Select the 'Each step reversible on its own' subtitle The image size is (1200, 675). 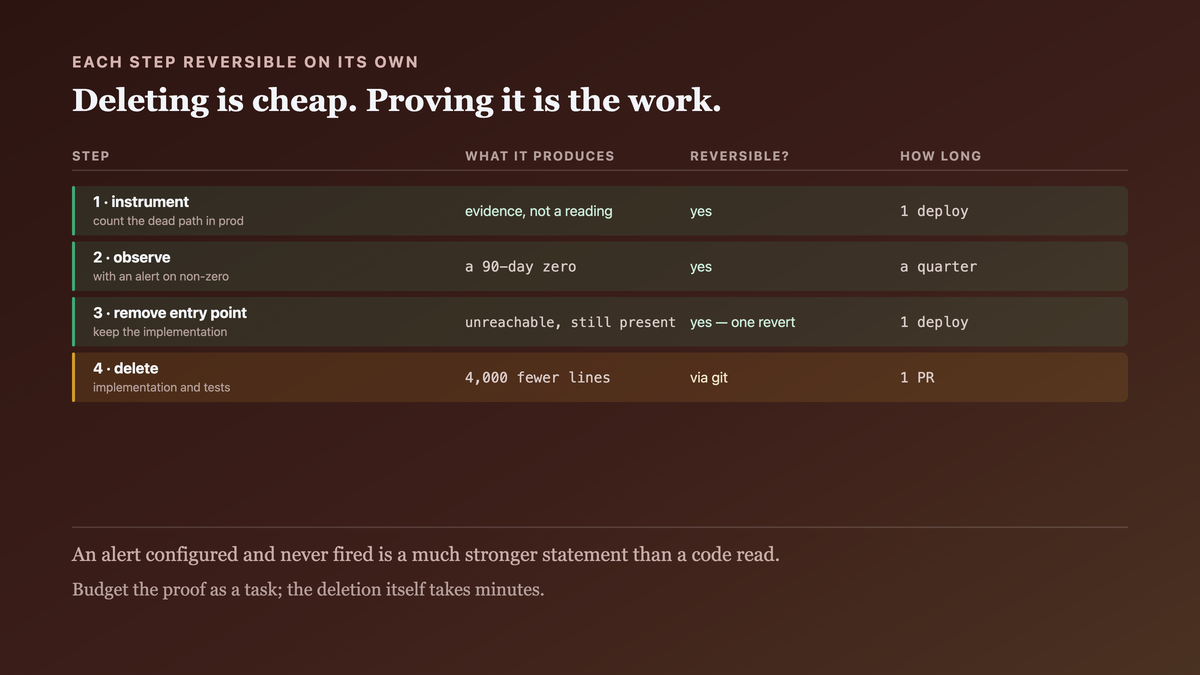245,62
